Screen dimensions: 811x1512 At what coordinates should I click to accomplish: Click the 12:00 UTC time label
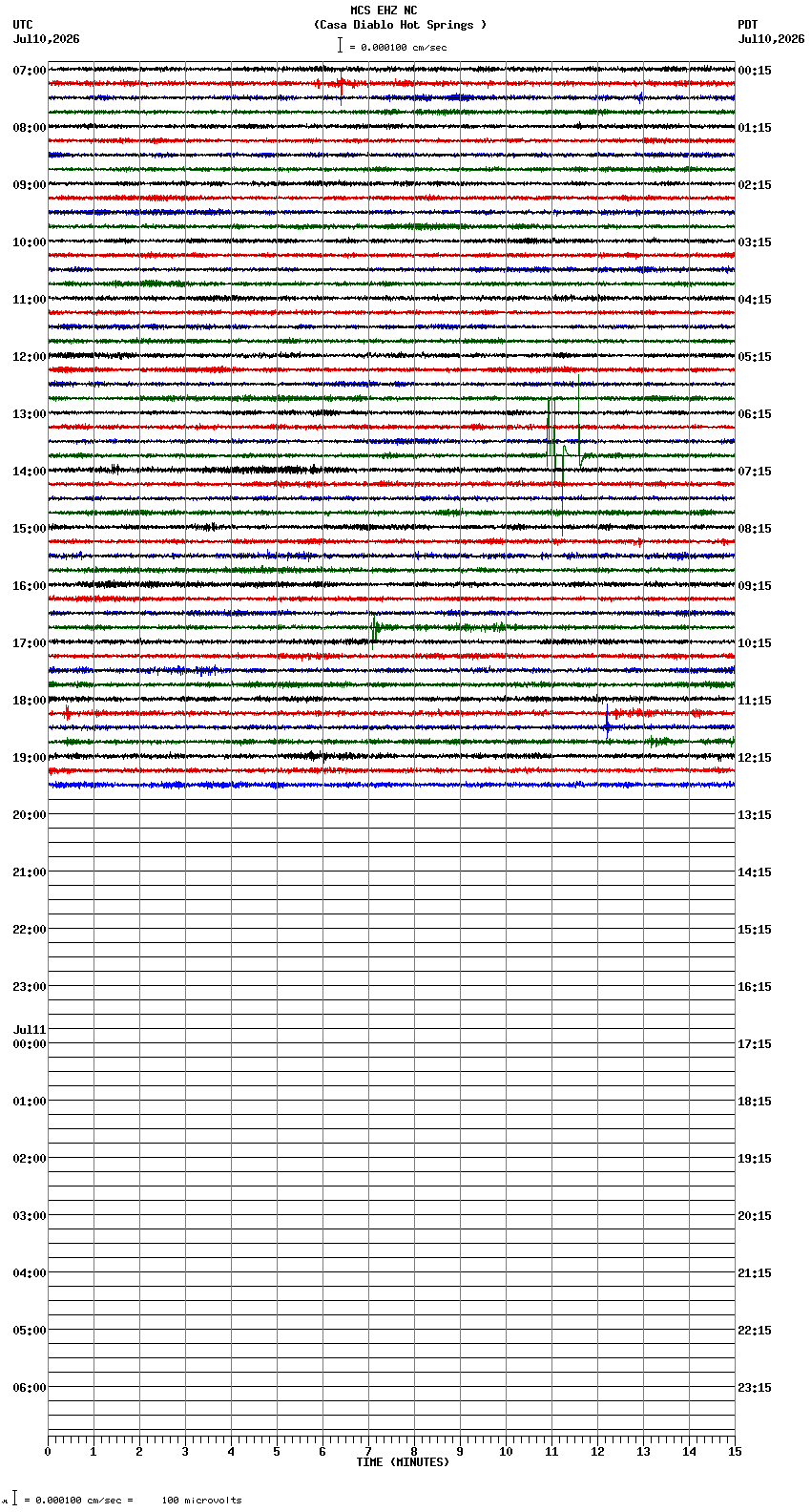pyautogui.click(x=30, y=357)
